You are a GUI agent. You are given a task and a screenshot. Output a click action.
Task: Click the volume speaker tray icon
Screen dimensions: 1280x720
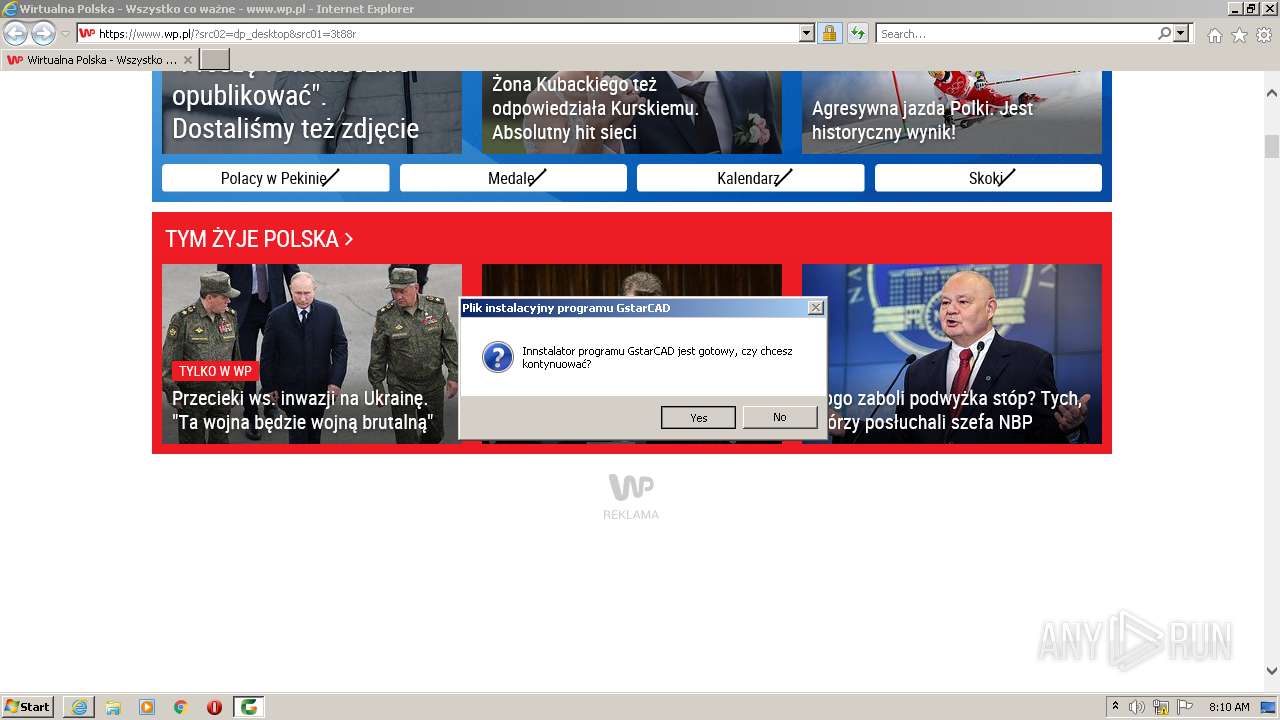click(1137, 707)
